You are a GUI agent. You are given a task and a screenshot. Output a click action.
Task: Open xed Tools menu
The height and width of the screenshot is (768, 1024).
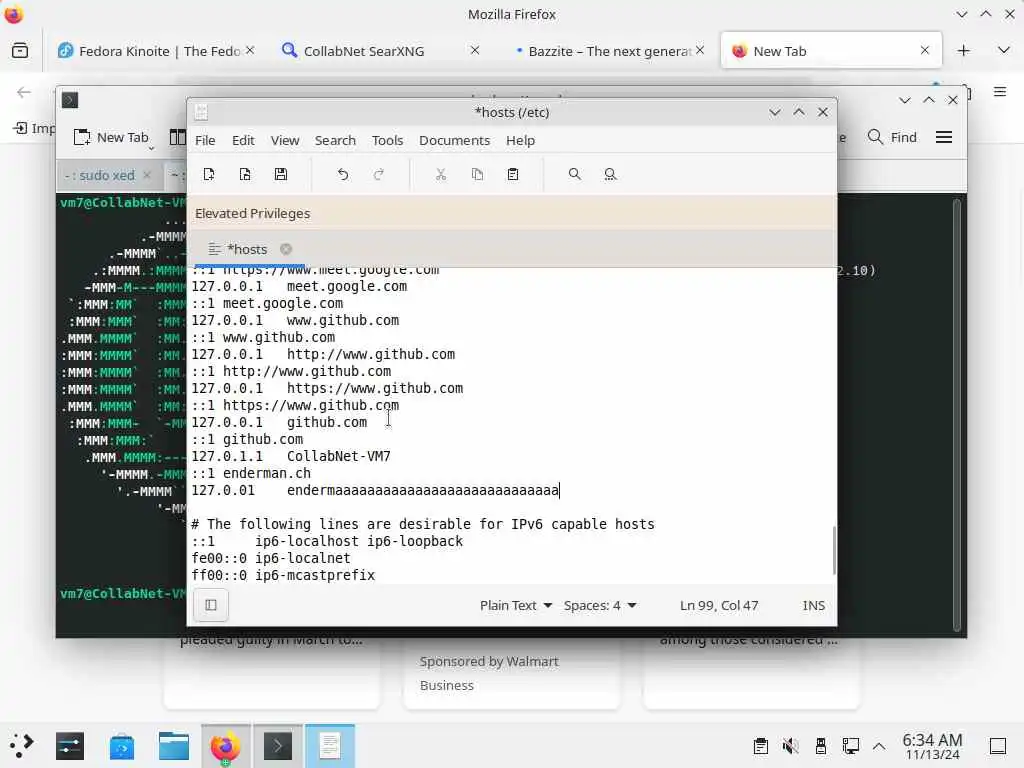pyautogui.click(x=387, y=140)
